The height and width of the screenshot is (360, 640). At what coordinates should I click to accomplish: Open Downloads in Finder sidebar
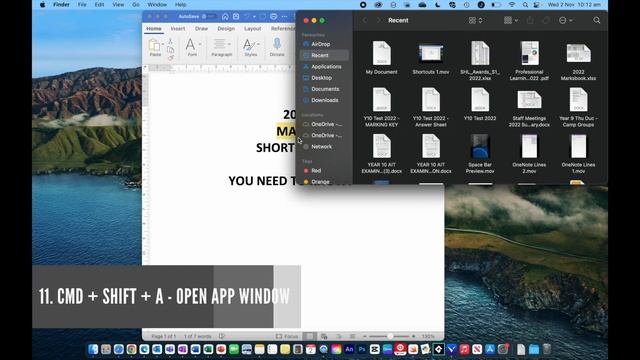pyautogui.click(x=324, y=100)
